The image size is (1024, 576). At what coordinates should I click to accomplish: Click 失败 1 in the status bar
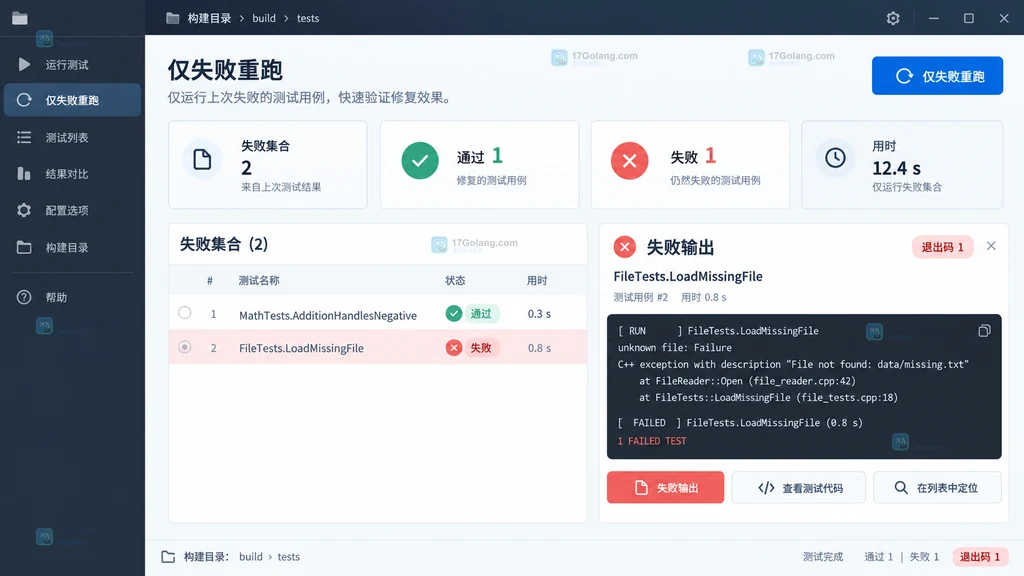tap(924, 556)
